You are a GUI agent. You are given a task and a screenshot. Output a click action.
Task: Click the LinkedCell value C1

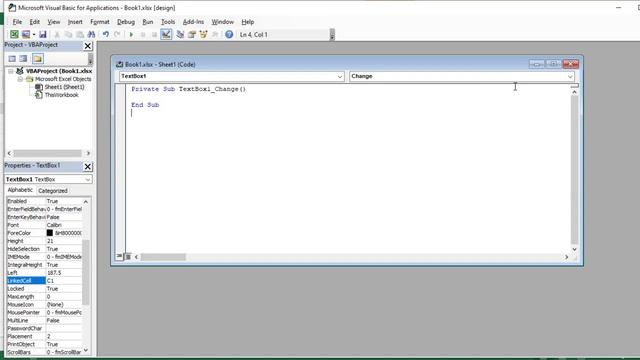coord(64,280)
